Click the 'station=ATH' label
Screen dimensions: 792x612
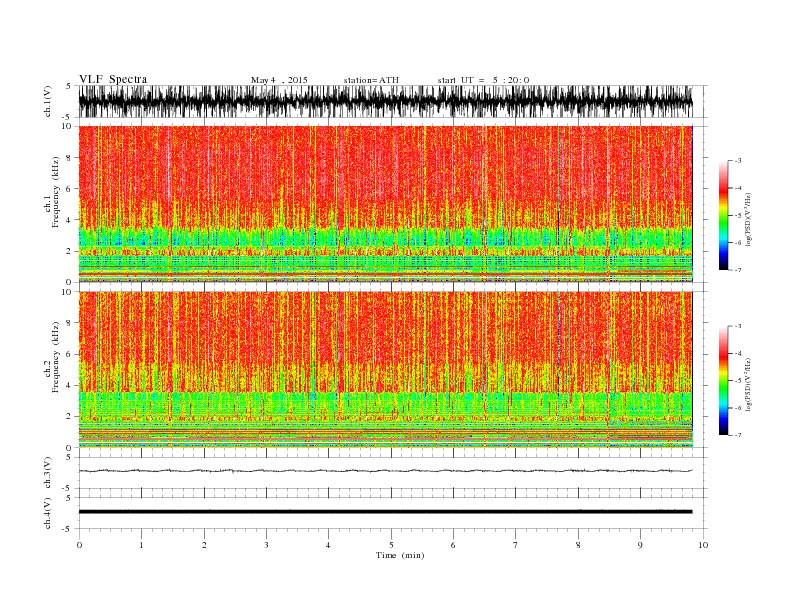tap(371, 80)
